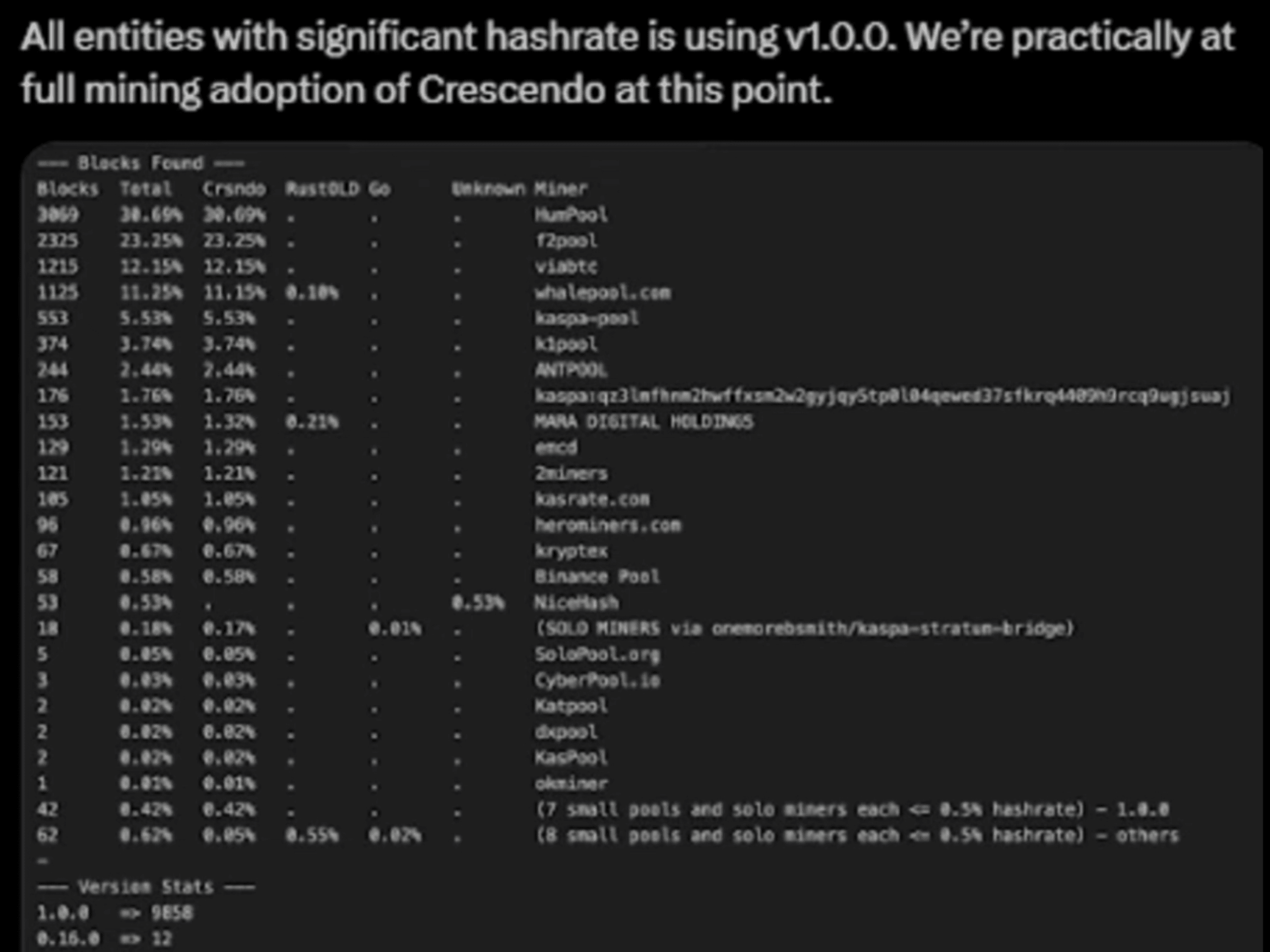Viewport: 1270px width, 952px height.
Task: Click the CyberPool.io entry
Action: 597,681
